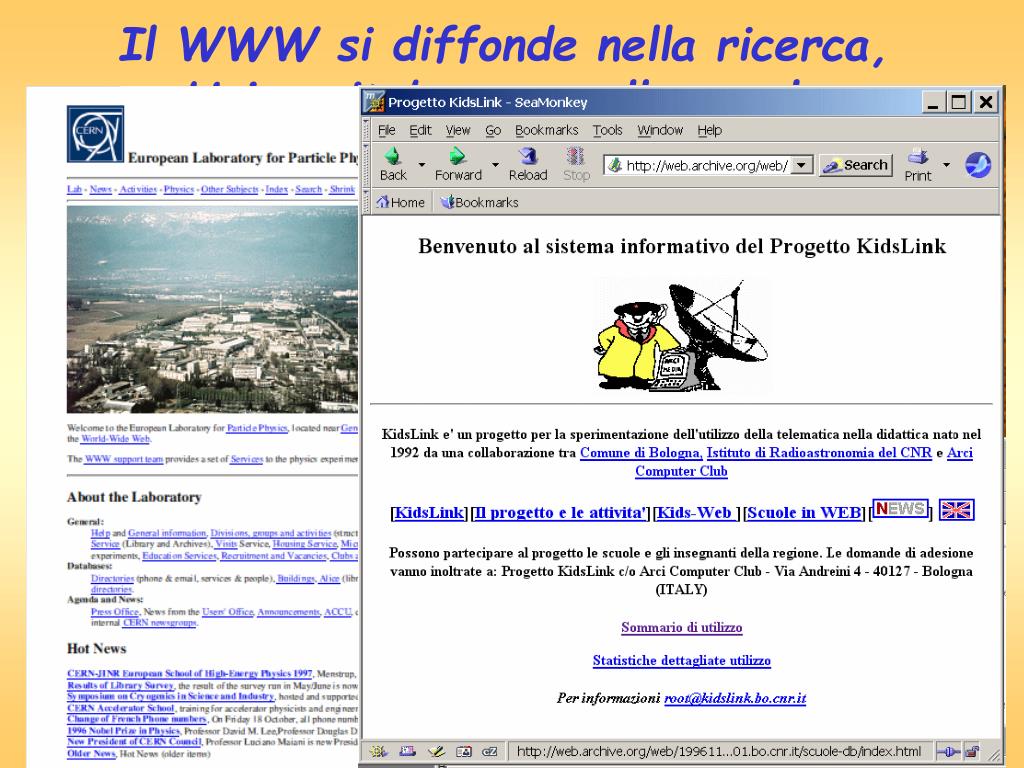
Task: Print the page using Print icon
Action: 918,165
